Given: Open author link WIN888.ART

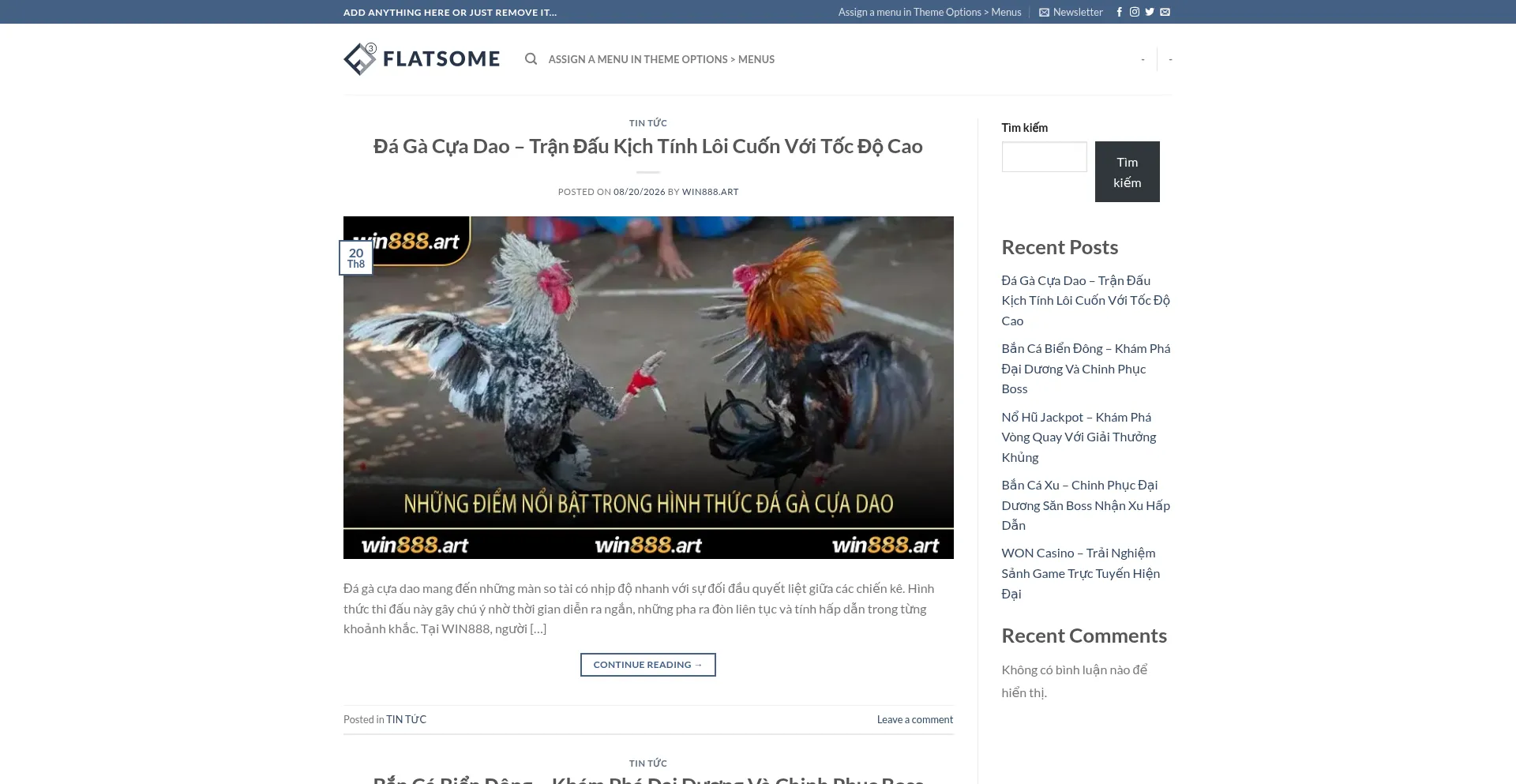Looking at the screenshot, I should tap(711, 192).
